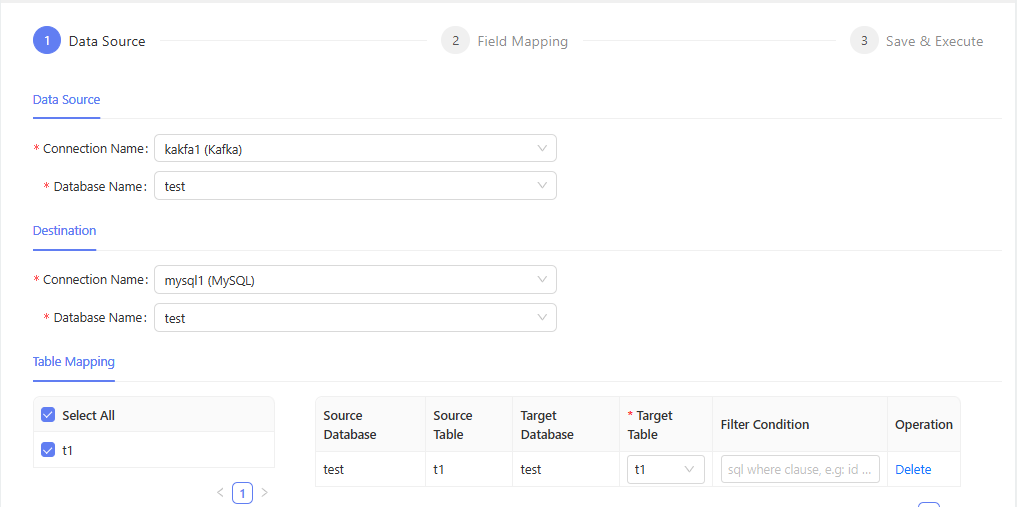The height and width of the screenshot is (507, 1017).
Task: Select the Data Source section tab
Action: 66,100
